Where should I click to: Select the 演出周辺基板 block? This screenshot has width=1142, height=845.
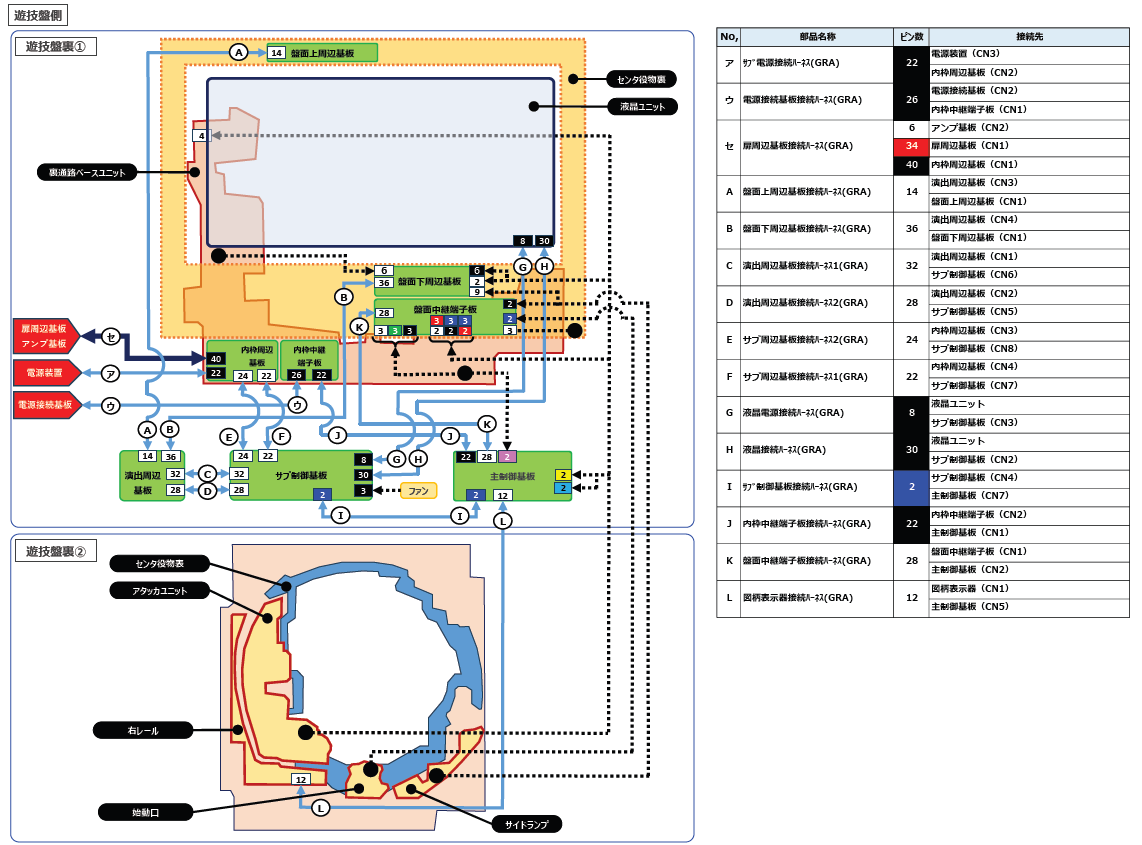[x=151, y=476]
